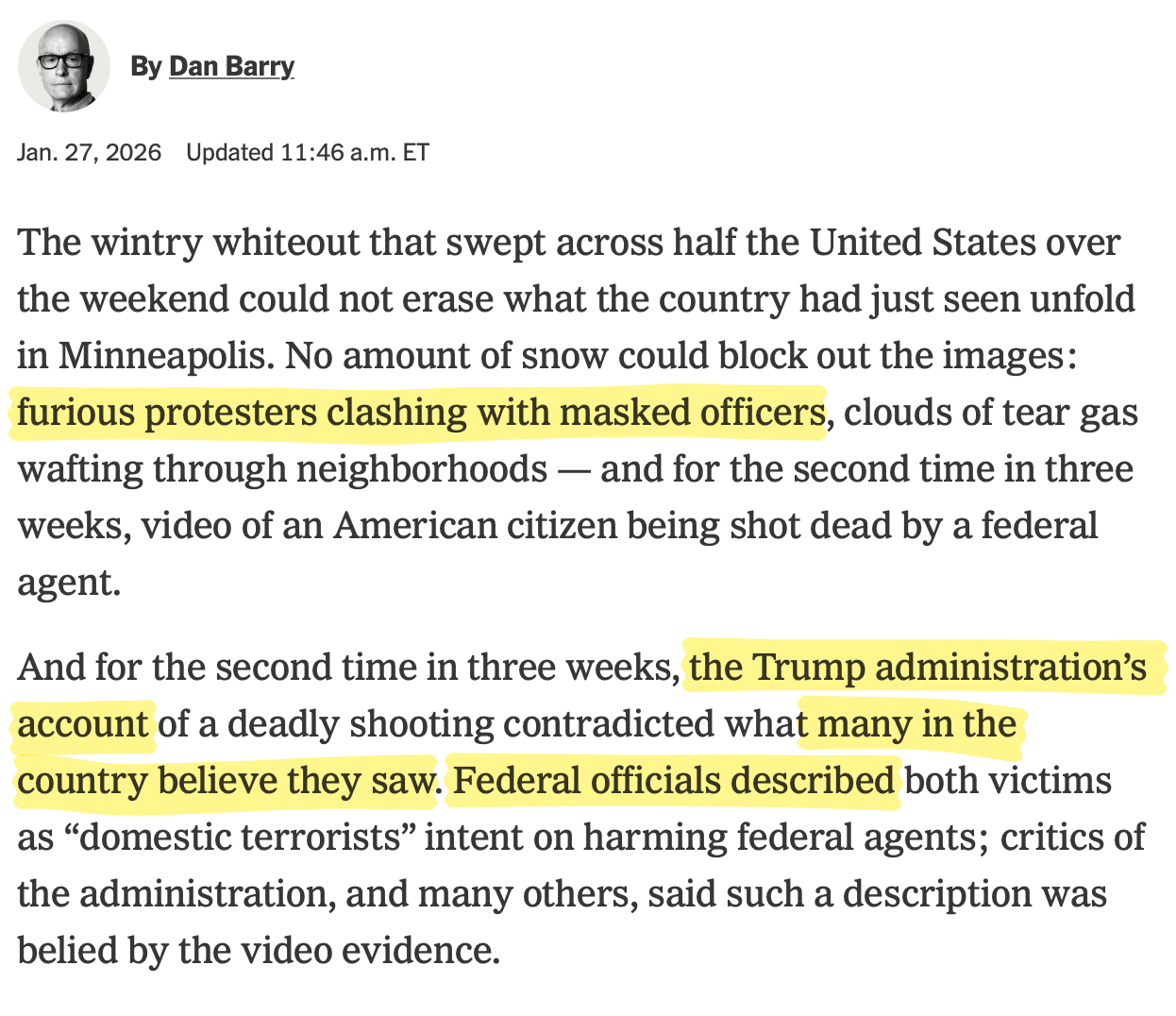Select the highlight "country believe they saw"
This screenshot has height=1016, width=1176.
coord(227,781)
